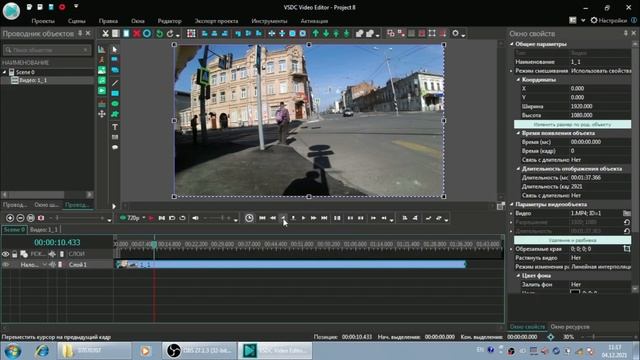The width and height of the screenshot is (640, 360).
Task: Click the folder browse icon next to 1.MP4
Action: (627, 213)
